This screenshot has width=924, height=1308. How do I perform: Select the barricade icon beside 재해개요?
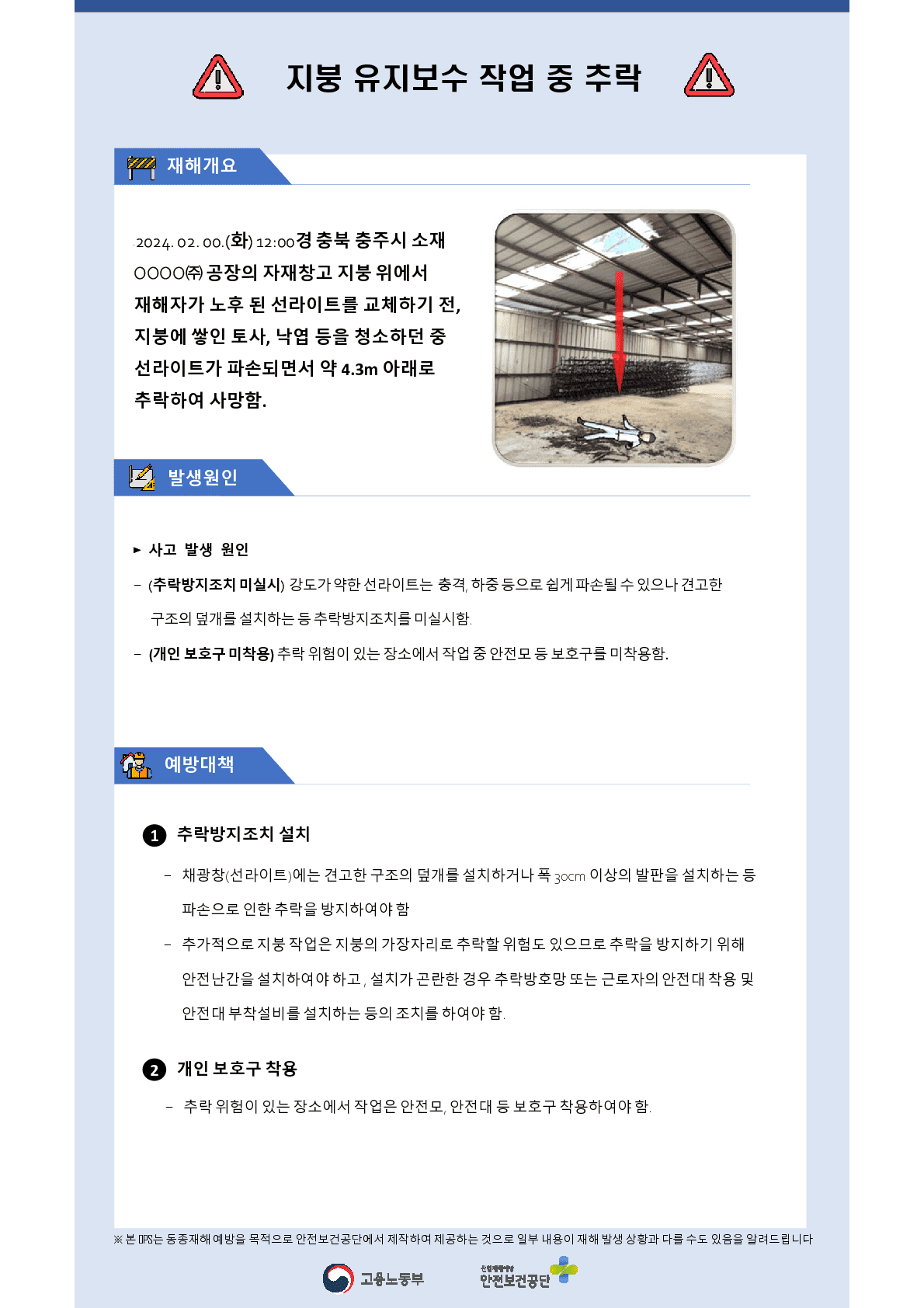[x=142, y=167]
